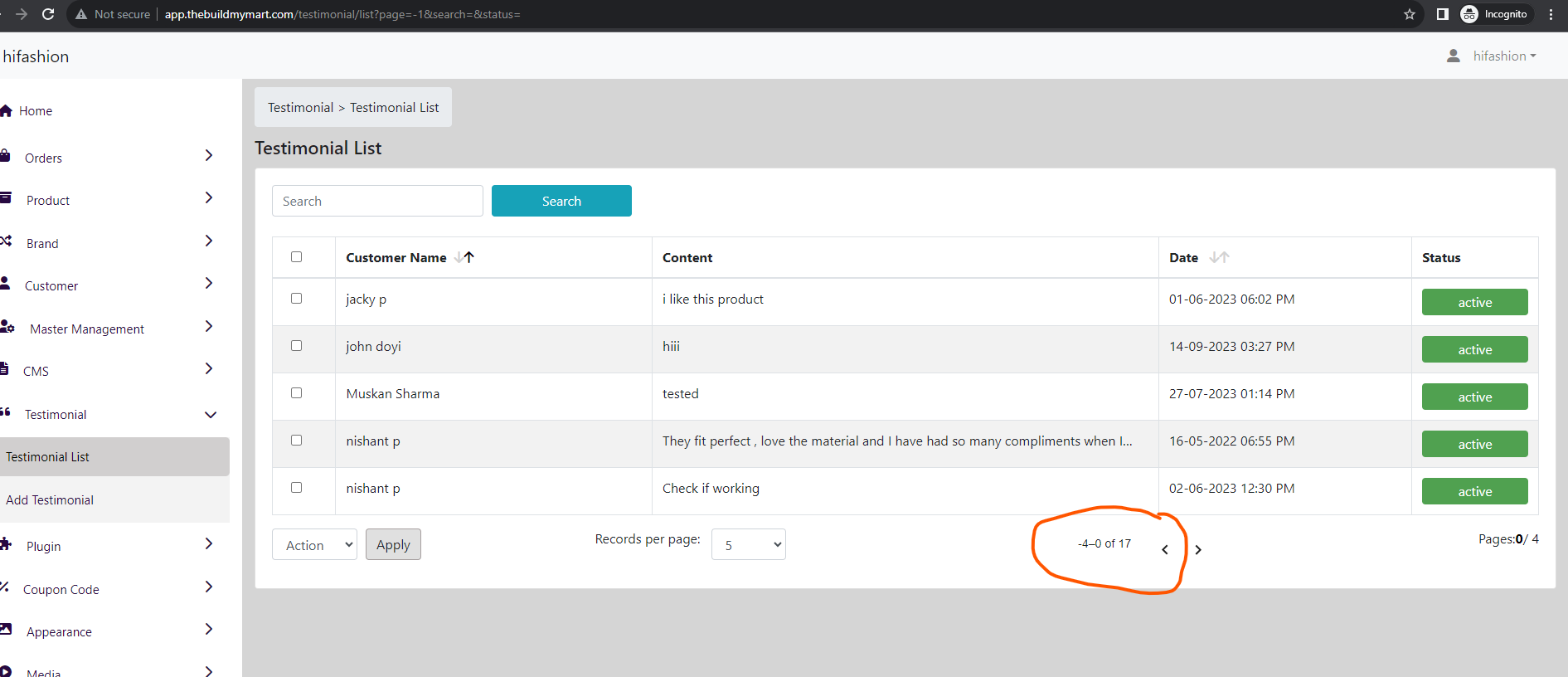This screenshot has width=1568, height=677.
Task: Click active status in 02-06-2023 row
Action: coord(1474,491)
